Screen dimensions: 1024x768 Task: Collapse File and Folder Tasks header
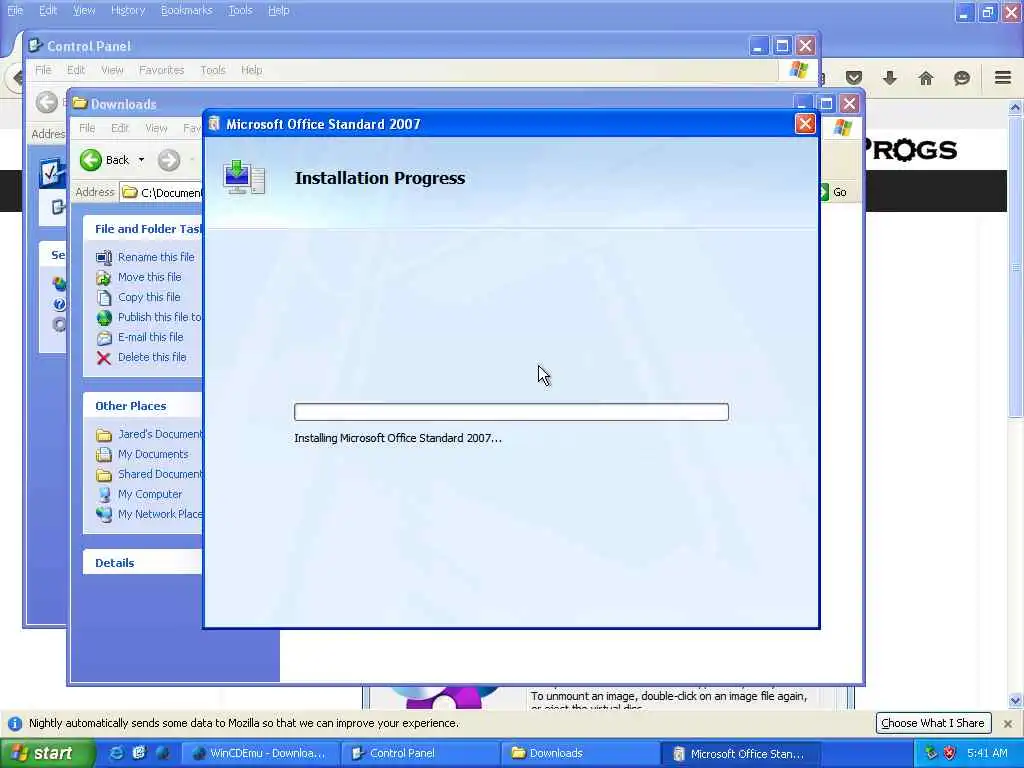point(142,229)
